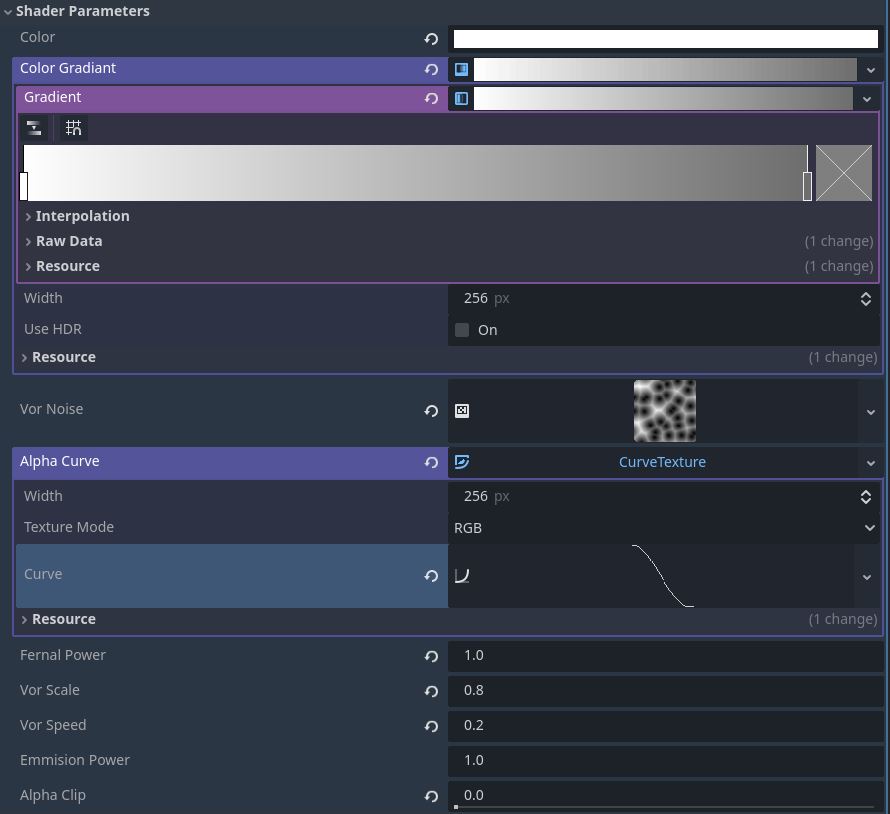
Task: Click the Vor Noise label
Action: (x=52, y=409)
